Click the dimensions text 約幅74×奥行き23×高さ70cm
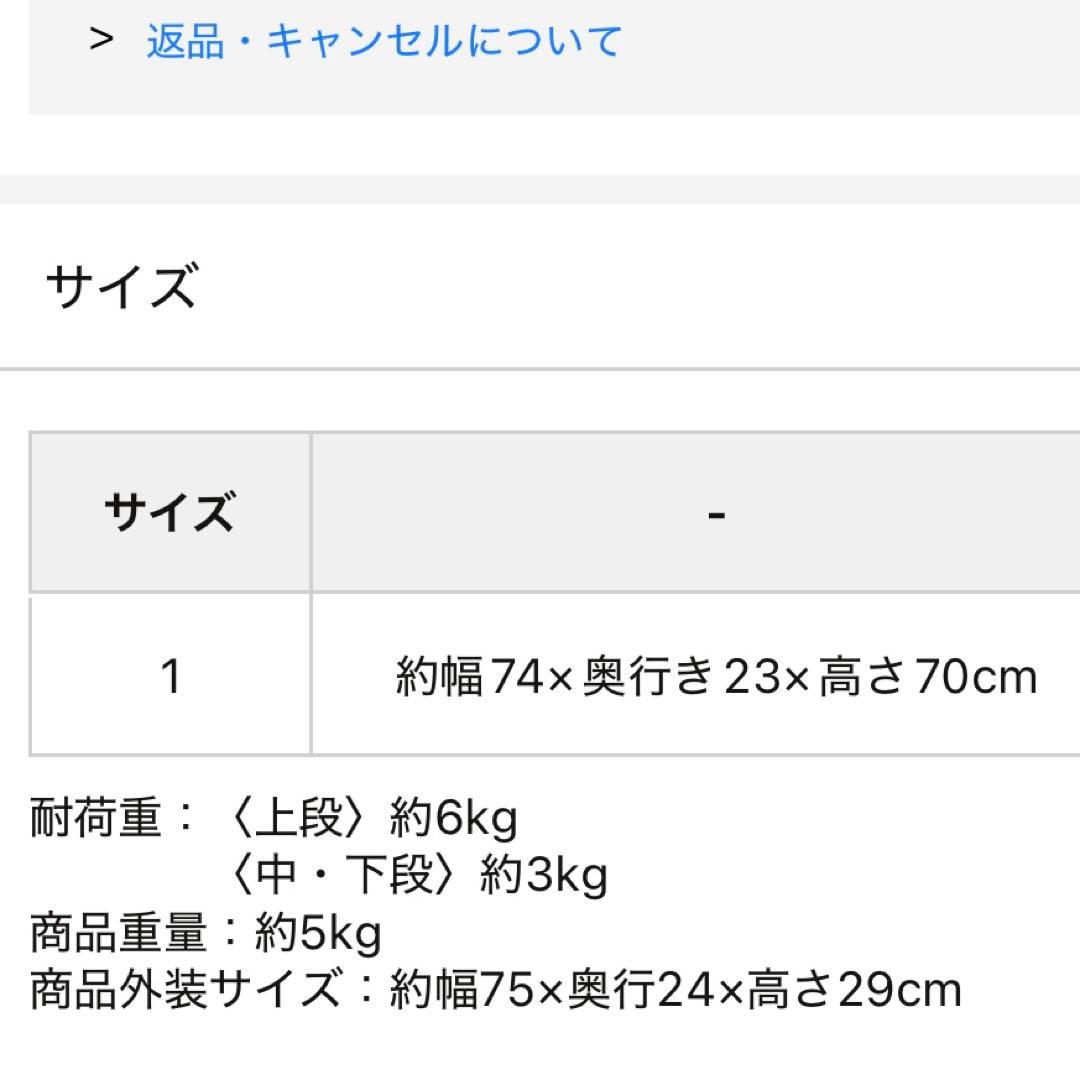1080x1080 pixels. coord(715,675)
